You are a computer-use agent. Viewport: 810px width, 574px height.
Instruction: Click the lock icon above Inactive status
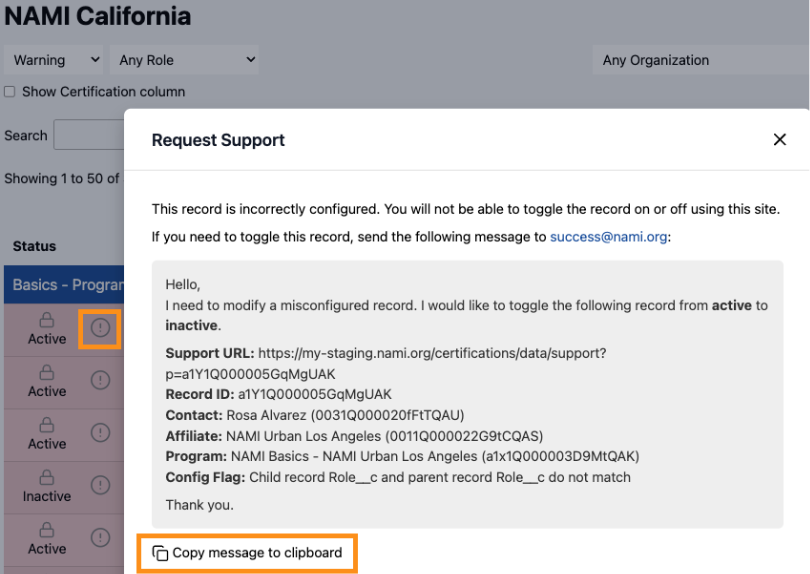pyautogui.click(x=47, y=477)
